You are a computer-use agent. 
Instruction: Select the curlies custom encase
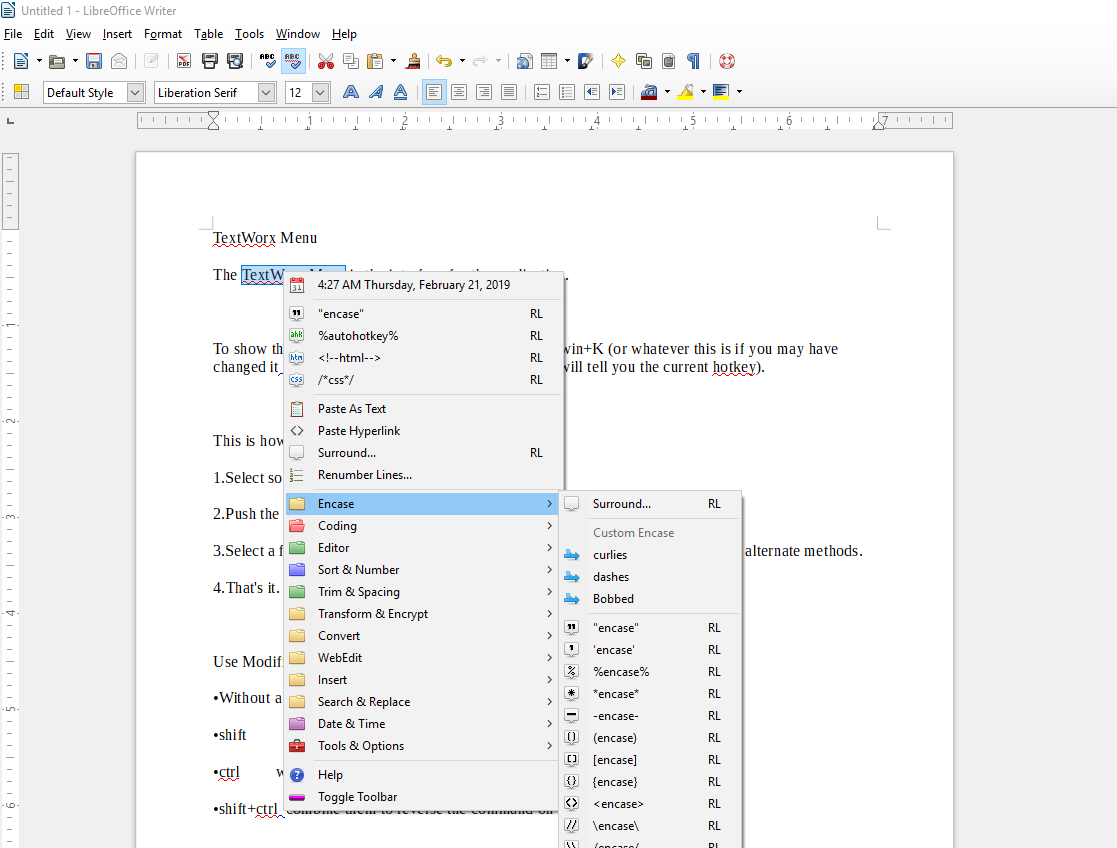(x=650, y=555)
